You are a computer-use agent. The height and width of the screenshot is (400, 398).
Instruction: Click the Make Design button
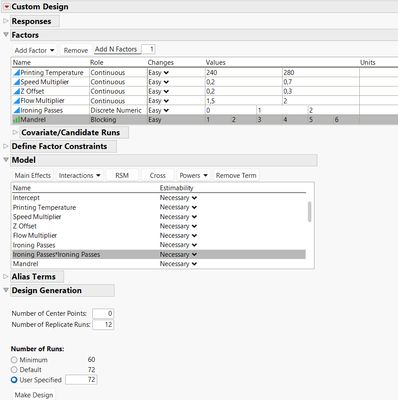[34, 395]
